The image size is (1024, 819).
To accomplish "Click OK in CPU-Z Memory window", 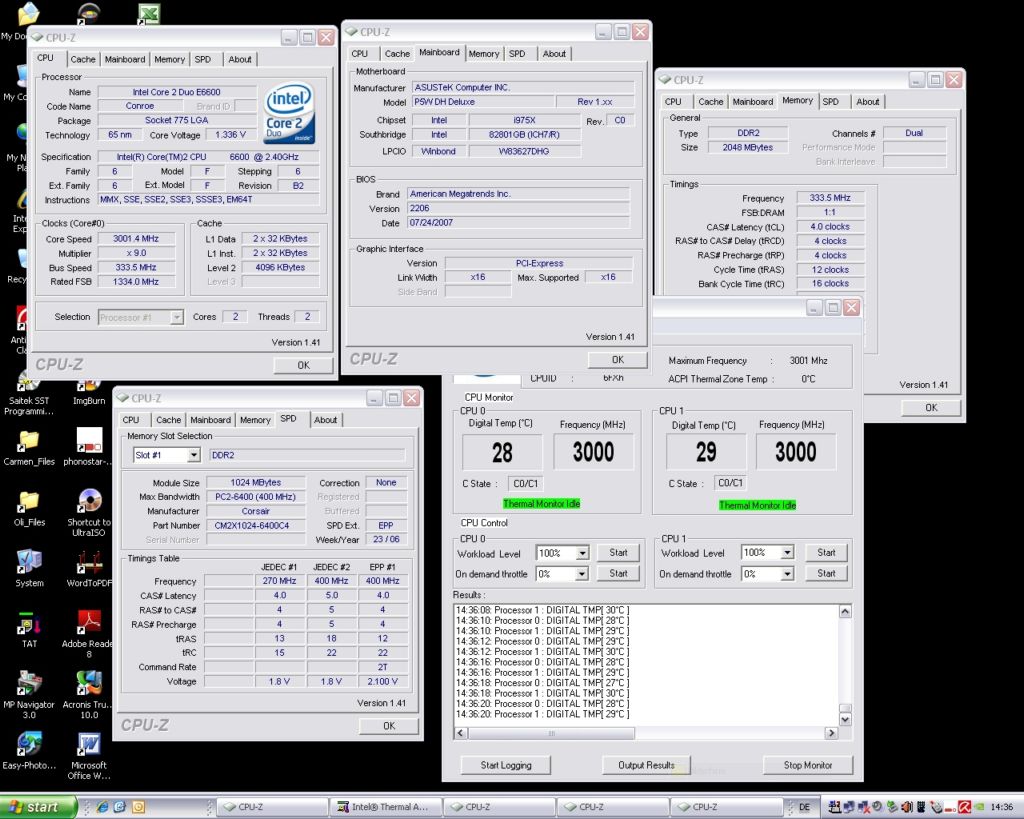I will (x=931, y=407).
